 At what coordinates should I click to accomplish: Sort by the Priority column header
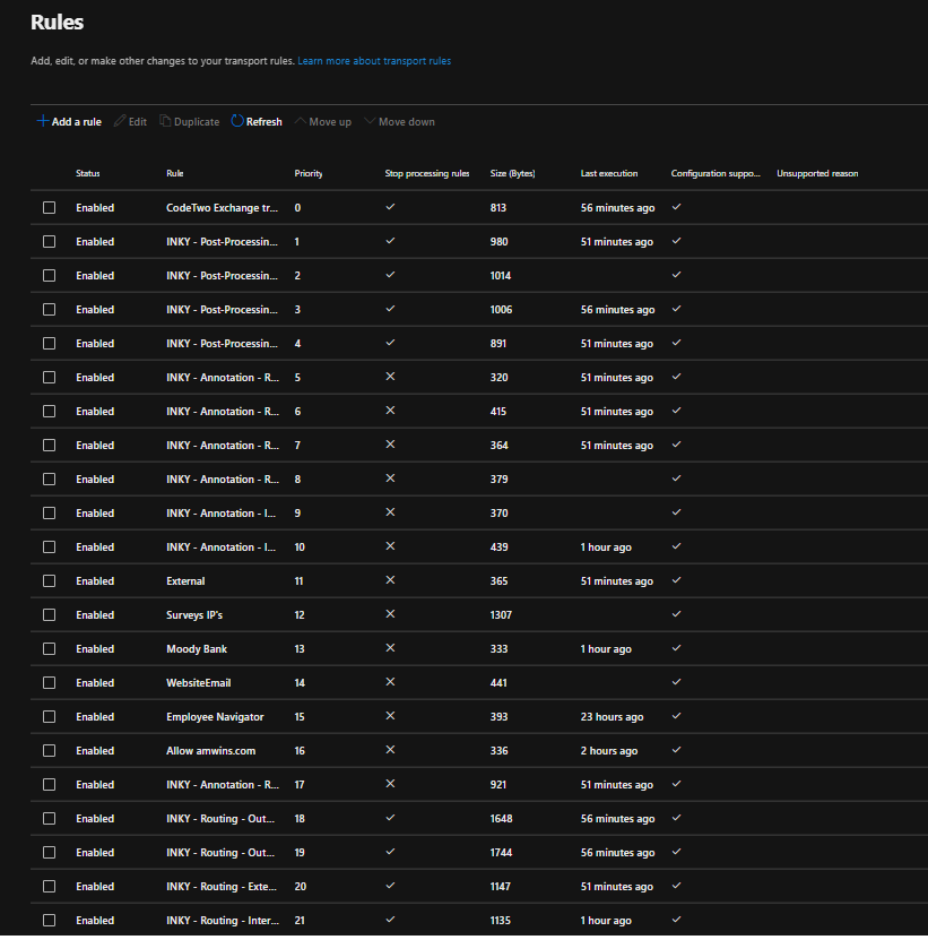[x=309, y=174]
